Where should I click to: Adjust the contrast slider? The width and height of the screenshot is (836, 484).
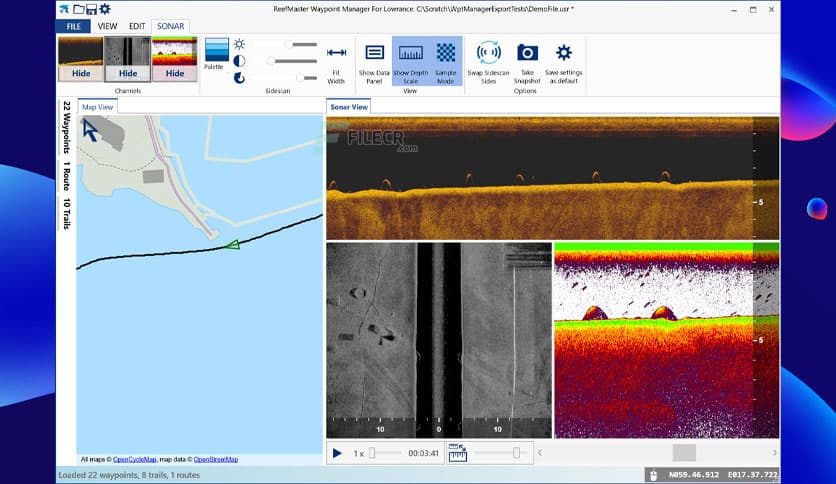tap(271, 61)
